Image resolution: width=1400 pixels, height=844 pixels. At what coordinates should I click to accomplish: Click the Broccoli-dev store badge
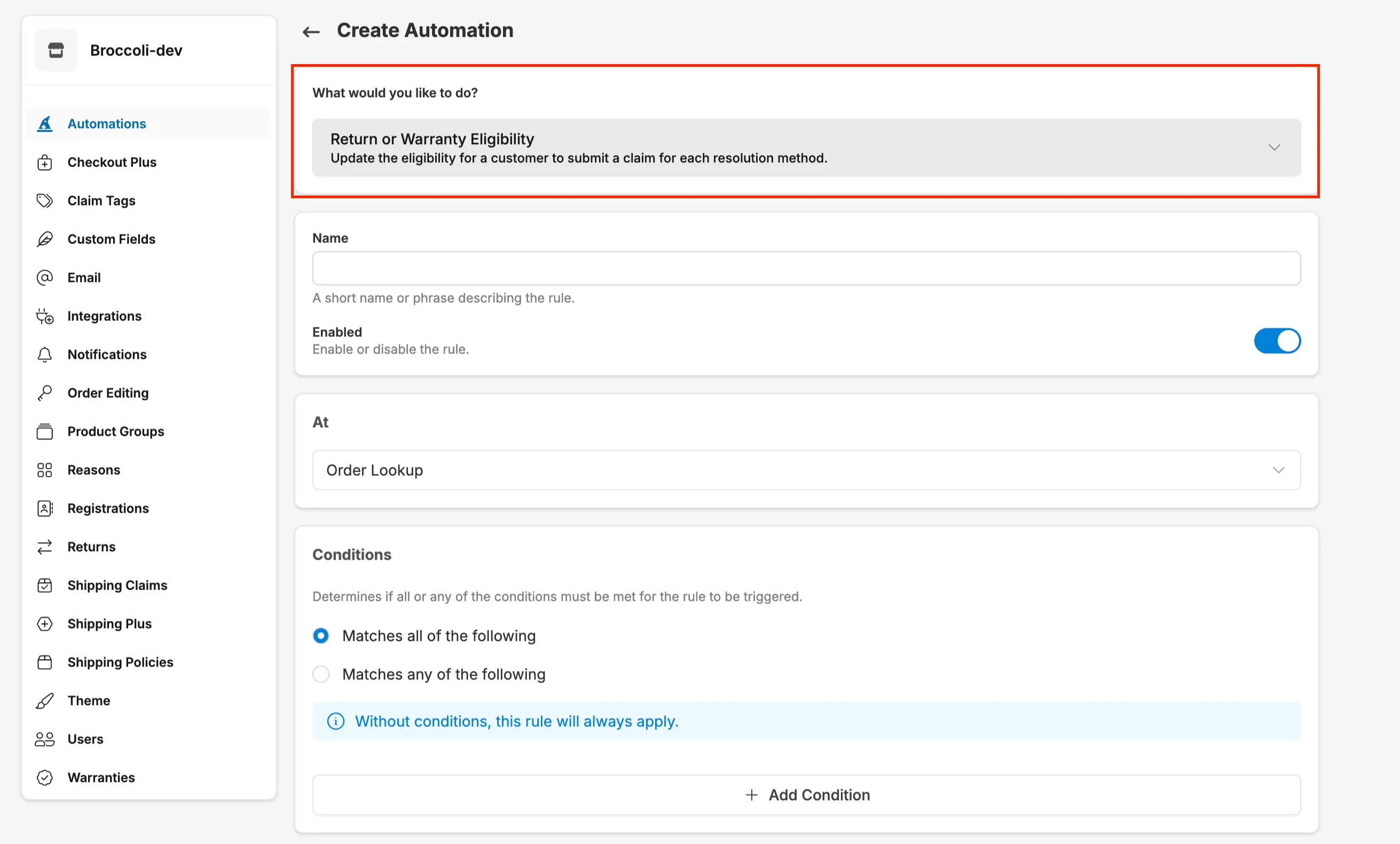(56, 50)
